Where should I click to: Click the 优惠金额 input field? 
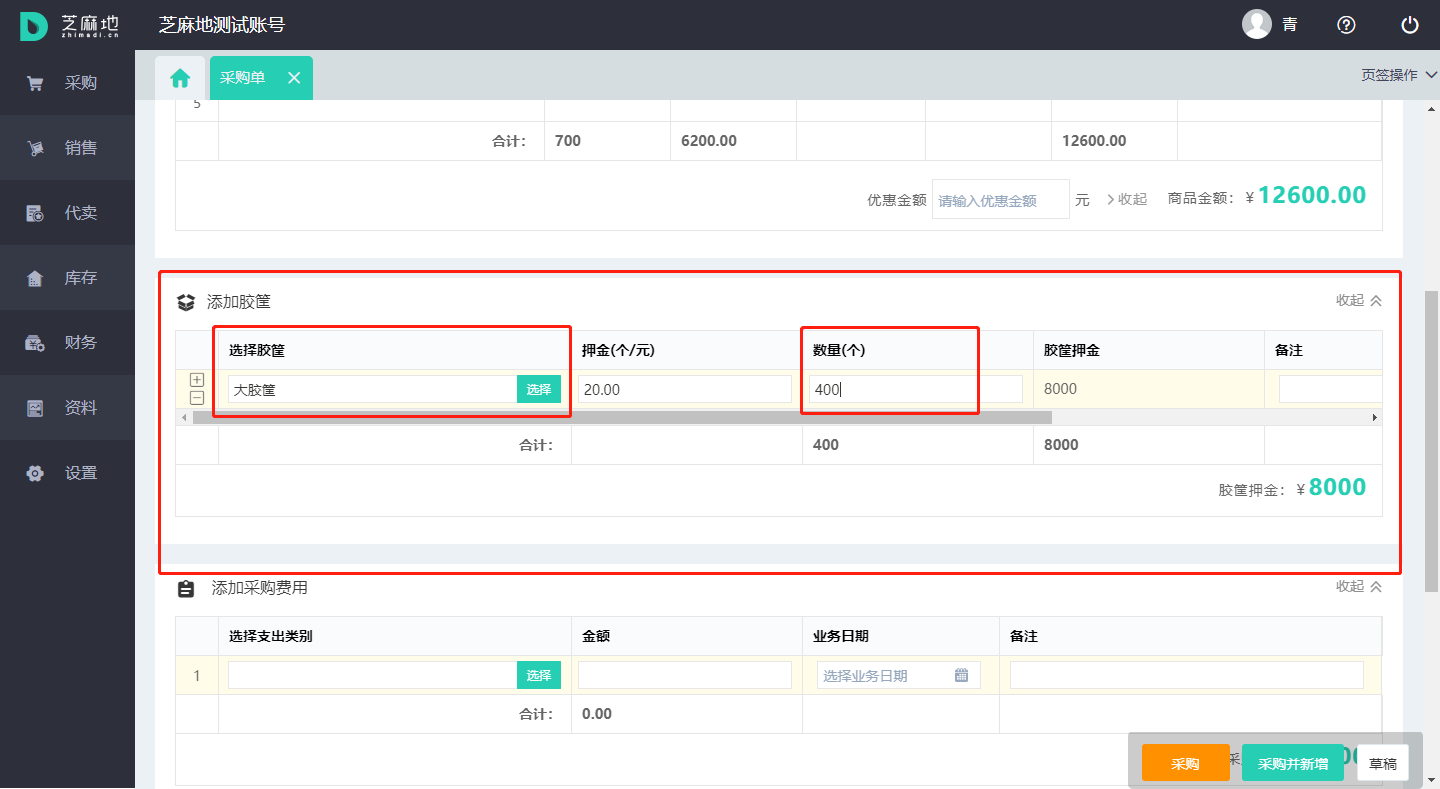[x=1001, y=200]
